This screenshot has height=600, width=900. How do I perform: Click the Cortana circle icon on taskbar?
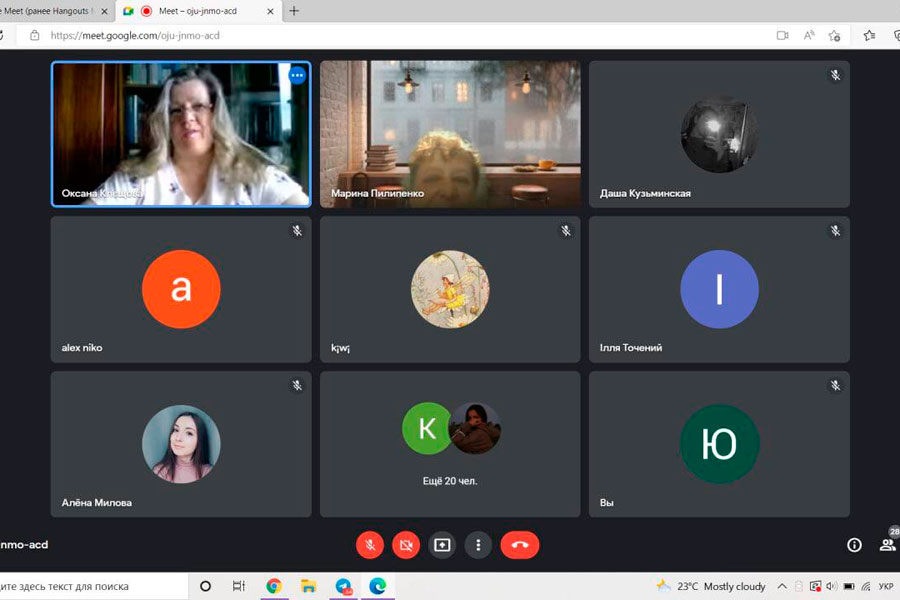point(205,586)
